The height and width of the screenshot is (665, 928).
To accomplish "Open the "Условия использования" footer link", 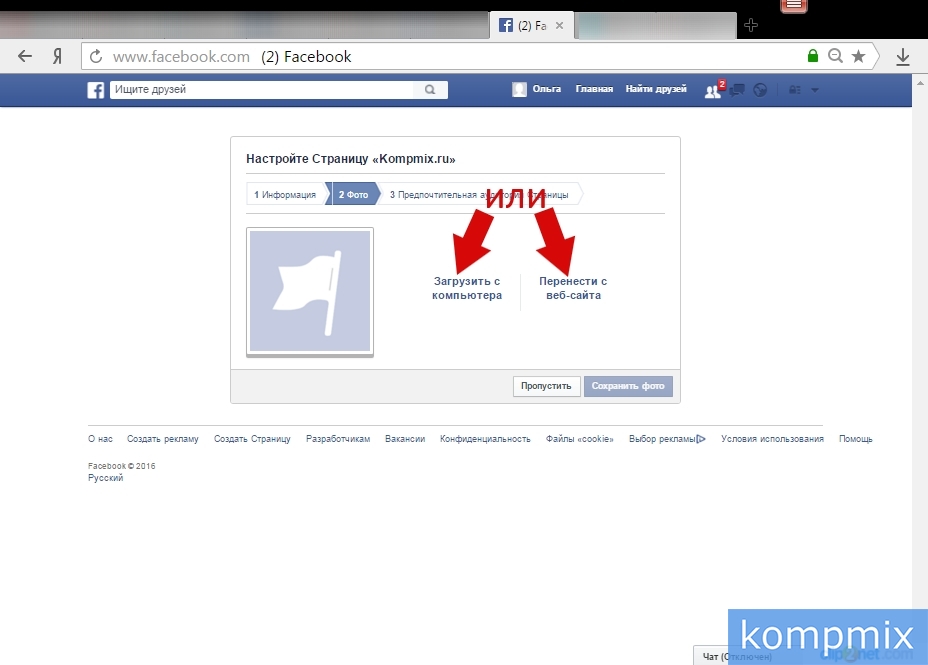I will (x=772, y=439).
